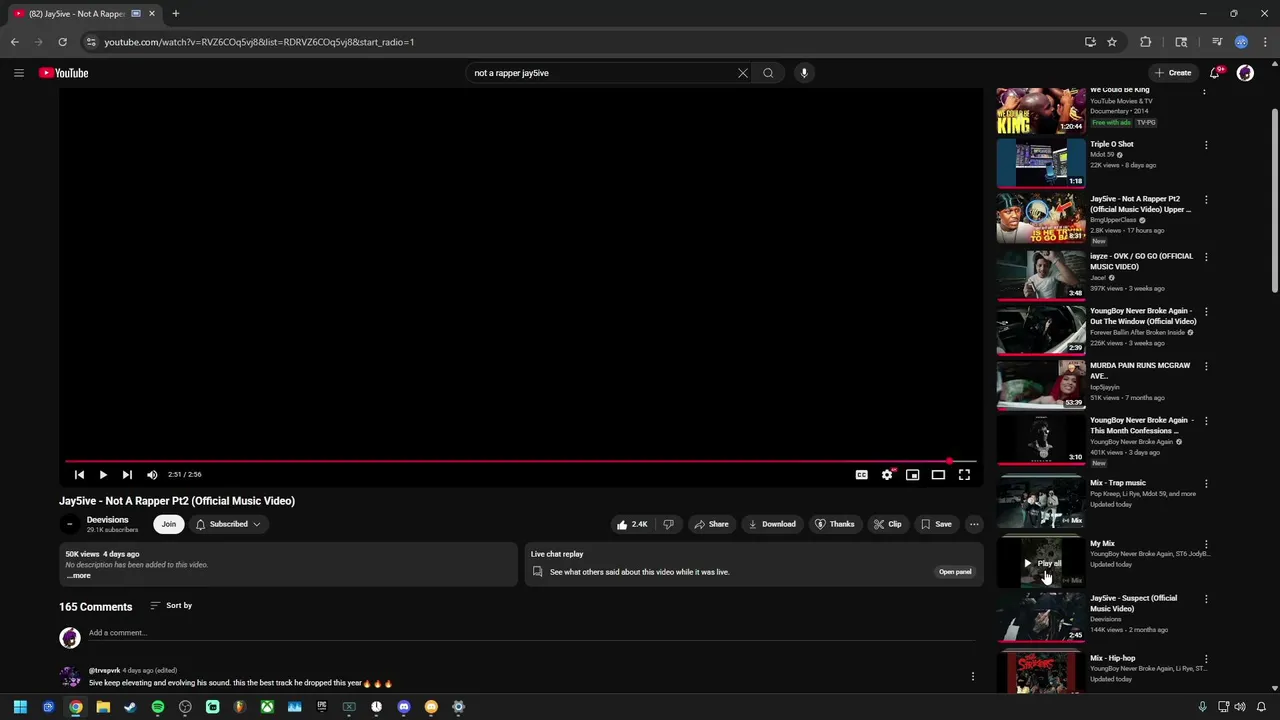Download the video
Screen dimensions: 1280x720
click(772, 524)
